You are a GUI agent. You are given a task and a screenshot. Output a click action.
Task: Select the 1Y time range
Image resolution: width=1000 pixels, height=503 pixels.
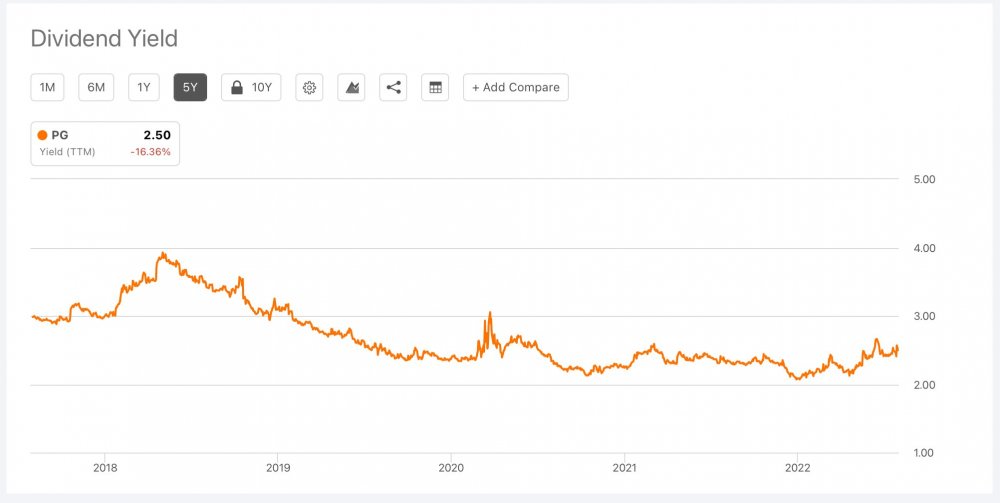[x=144, y=88]
